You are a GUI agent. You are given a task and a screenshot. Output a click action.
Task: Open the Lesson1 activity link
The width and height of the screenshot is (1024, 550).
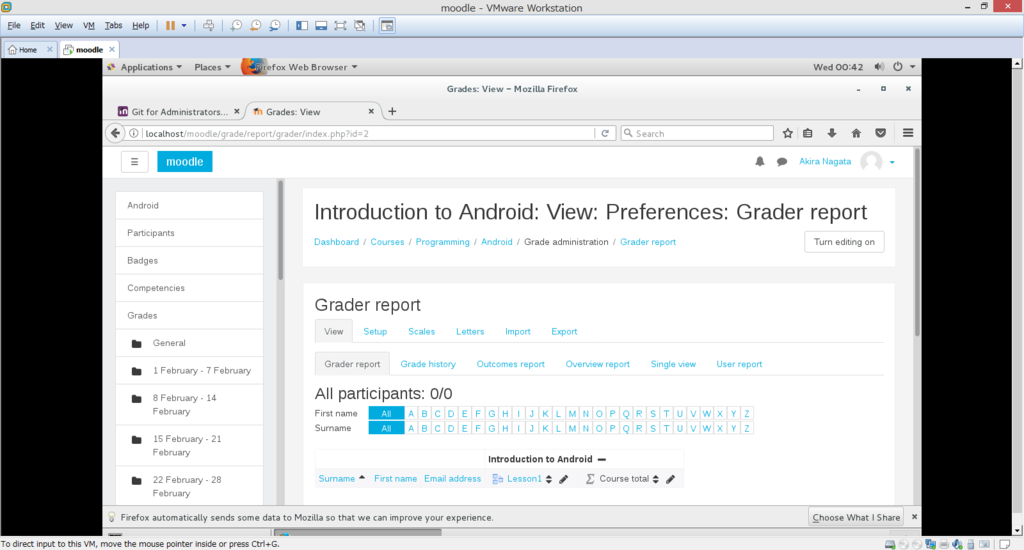click(x=524, y=479)
